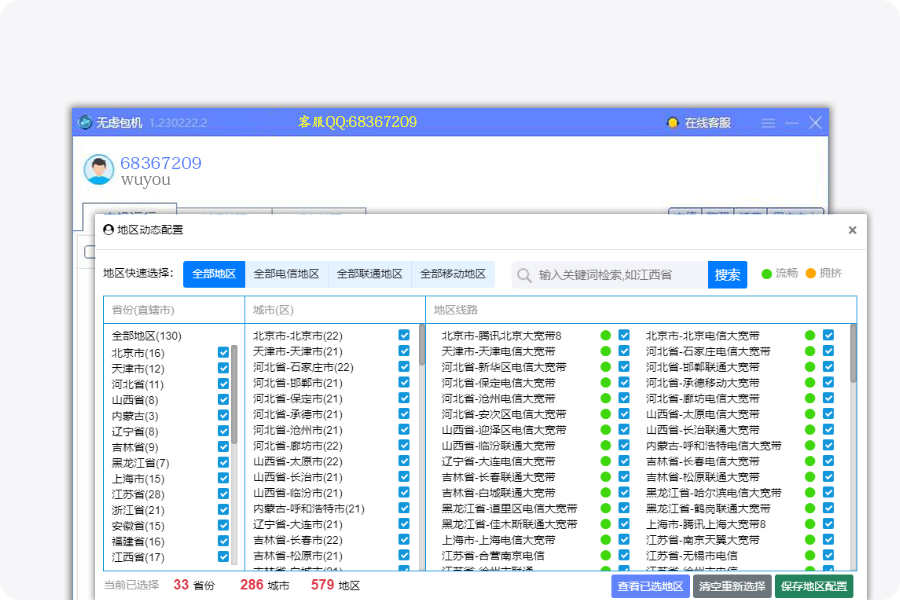900x600 pixels.
Task: Choose the 全部移动地区 quick filter
Action: coord(452,274)
